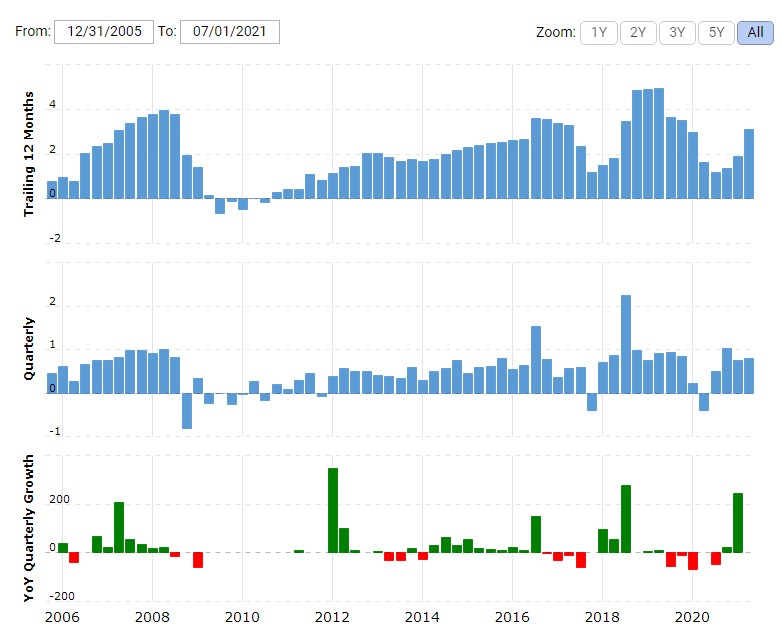The image size is (782, 626).
Task: Click the tall green YoY bar in 2007
Action: tap(119, 527)
